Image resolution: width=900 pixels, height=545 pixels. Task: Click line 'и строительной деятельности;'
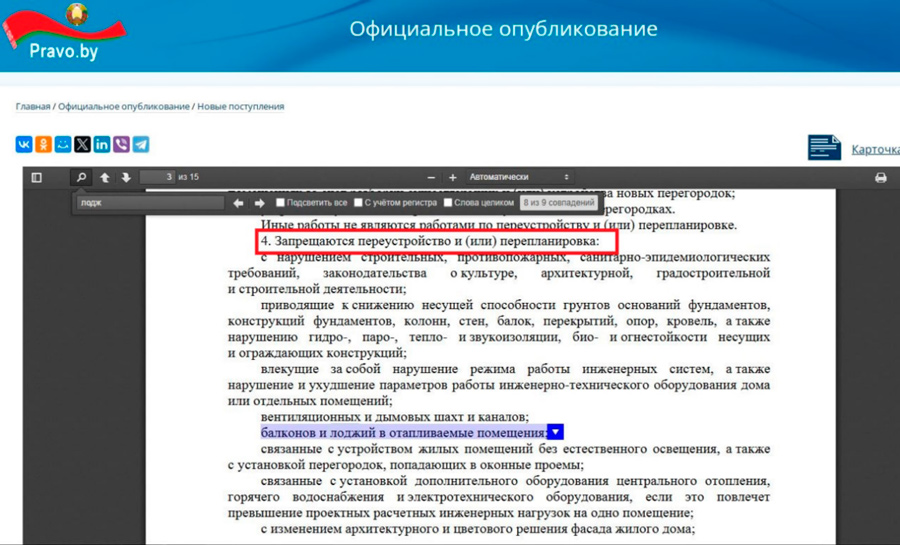point(317,289)
